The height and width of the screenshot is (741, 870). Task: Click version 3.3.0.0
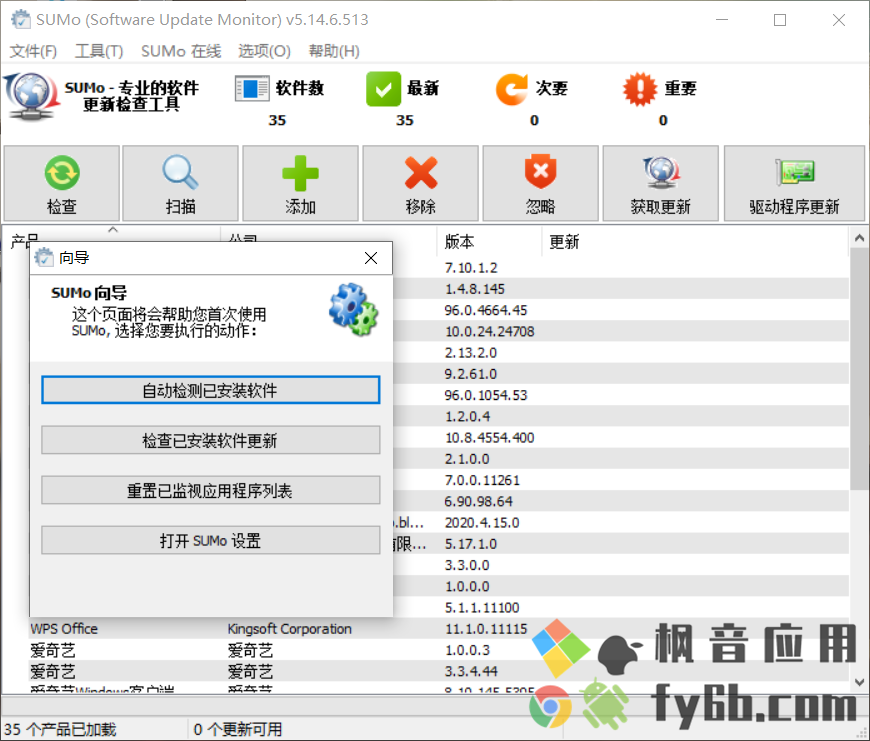[x=467, y=565]
